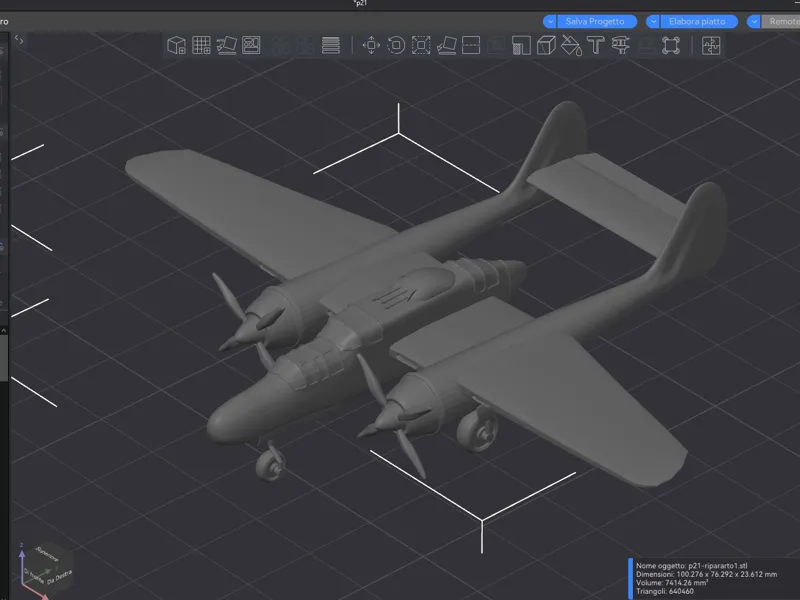
Task: Select the Rotate tool
Action: [396, 45]
